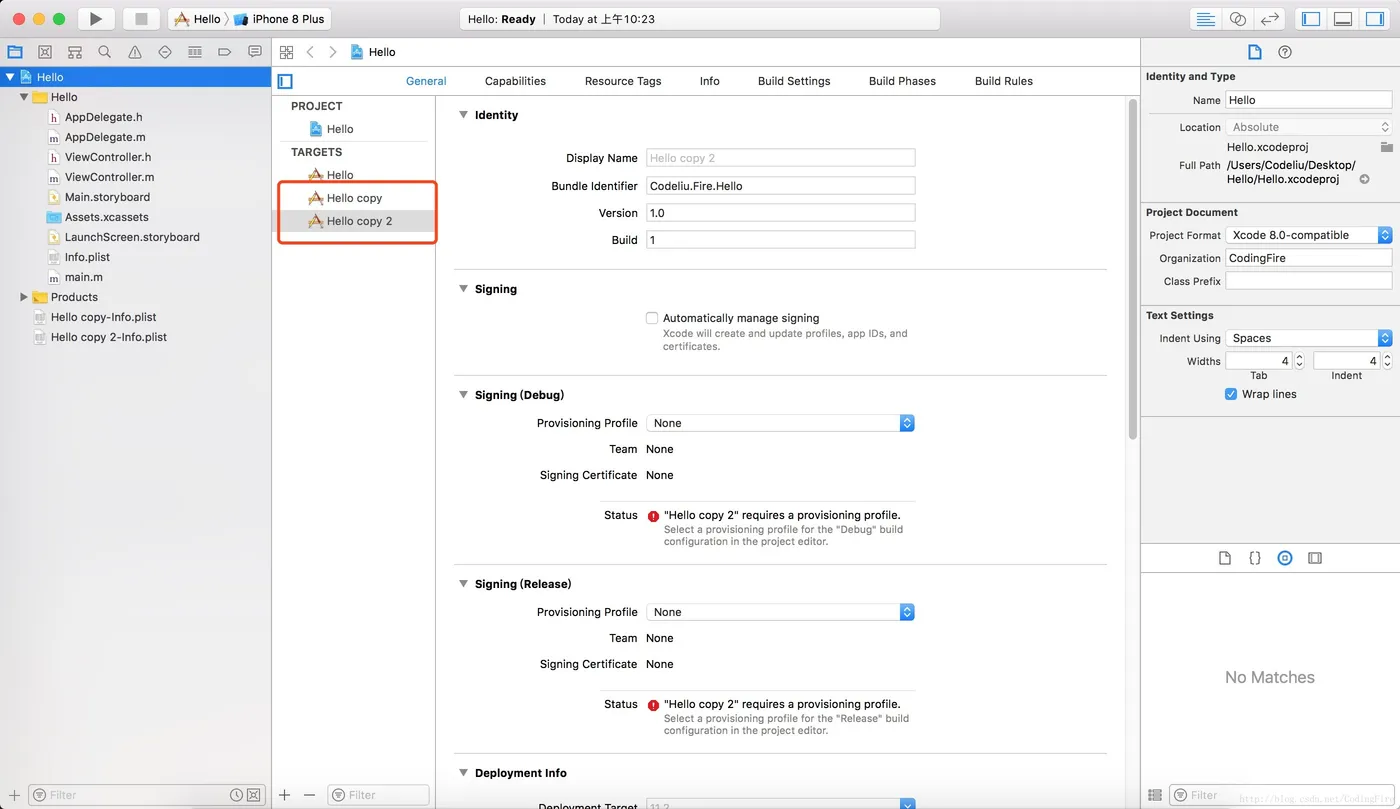
Task: Stop the running scheme
Action: pyautogui.click(x=141, y=18)
